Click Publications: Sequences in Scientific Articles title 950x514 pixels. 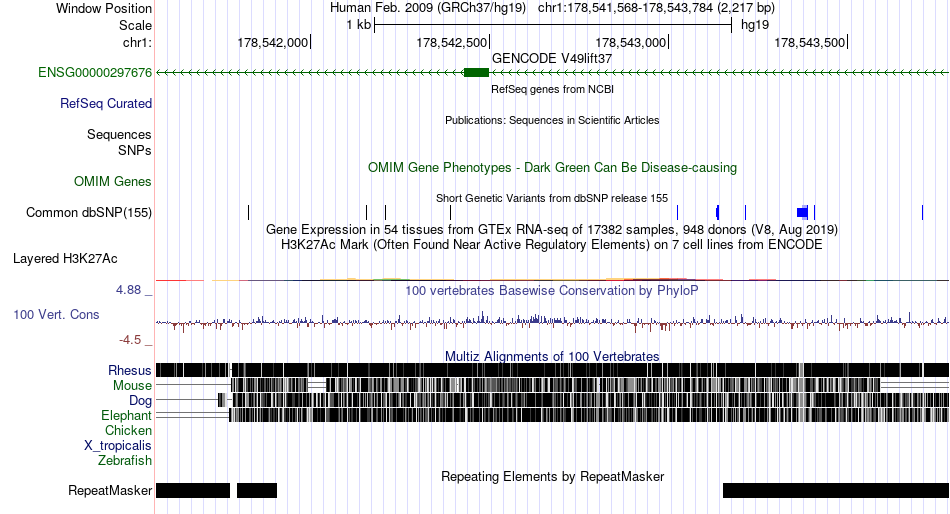coord(552,120)
